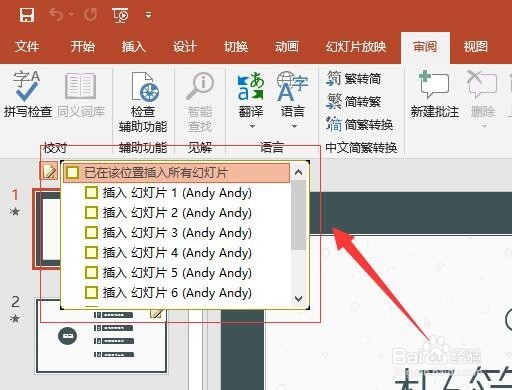
Task: Convert text with 简转繁
Action: (x=353, y=101)
